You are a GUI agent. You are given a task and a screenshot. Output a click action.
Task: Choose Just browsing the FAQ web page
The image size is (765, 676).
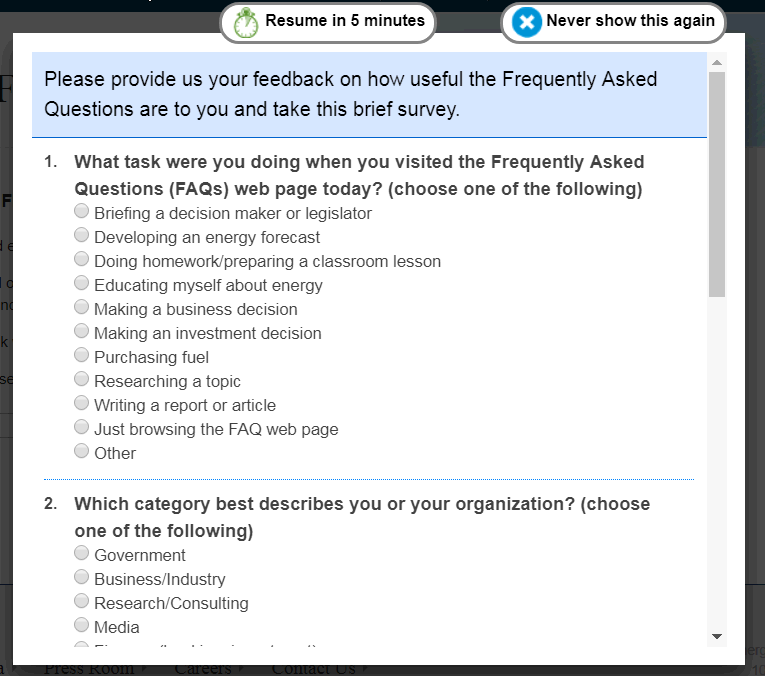coord(82,428)
